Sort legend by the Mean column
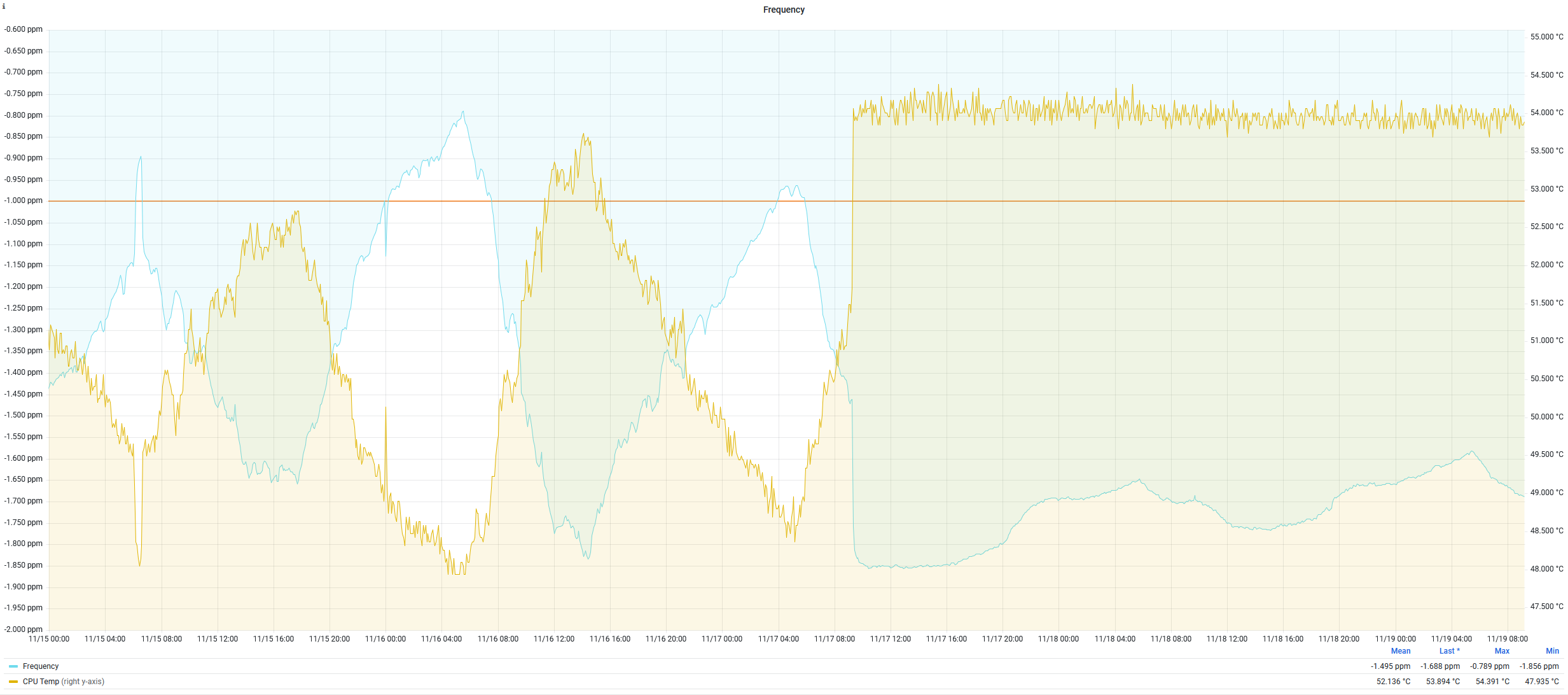 [x=1400, y=651]
